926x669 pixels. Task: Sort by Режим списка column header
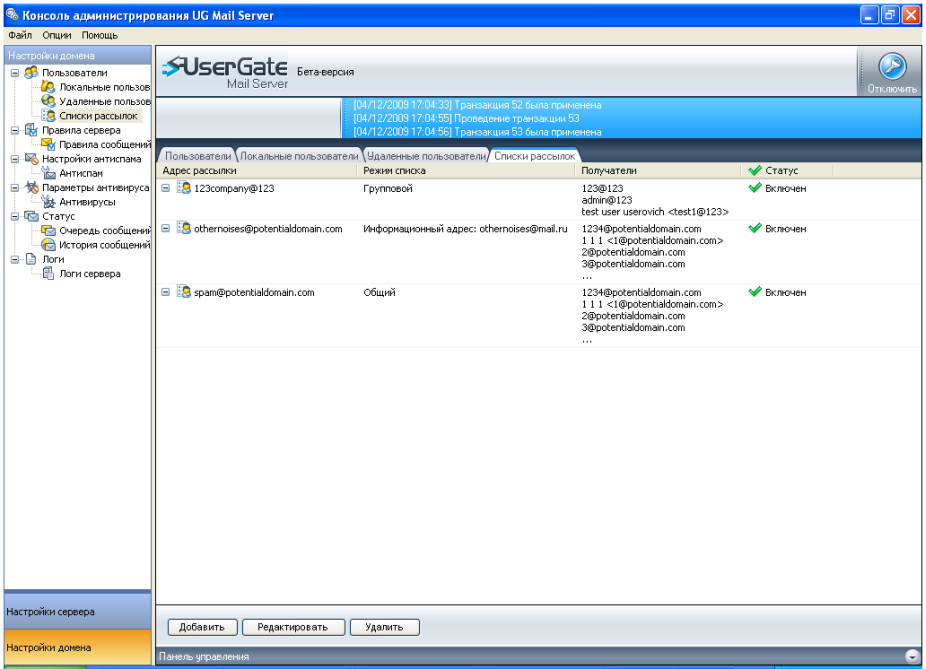pos(465,170)
